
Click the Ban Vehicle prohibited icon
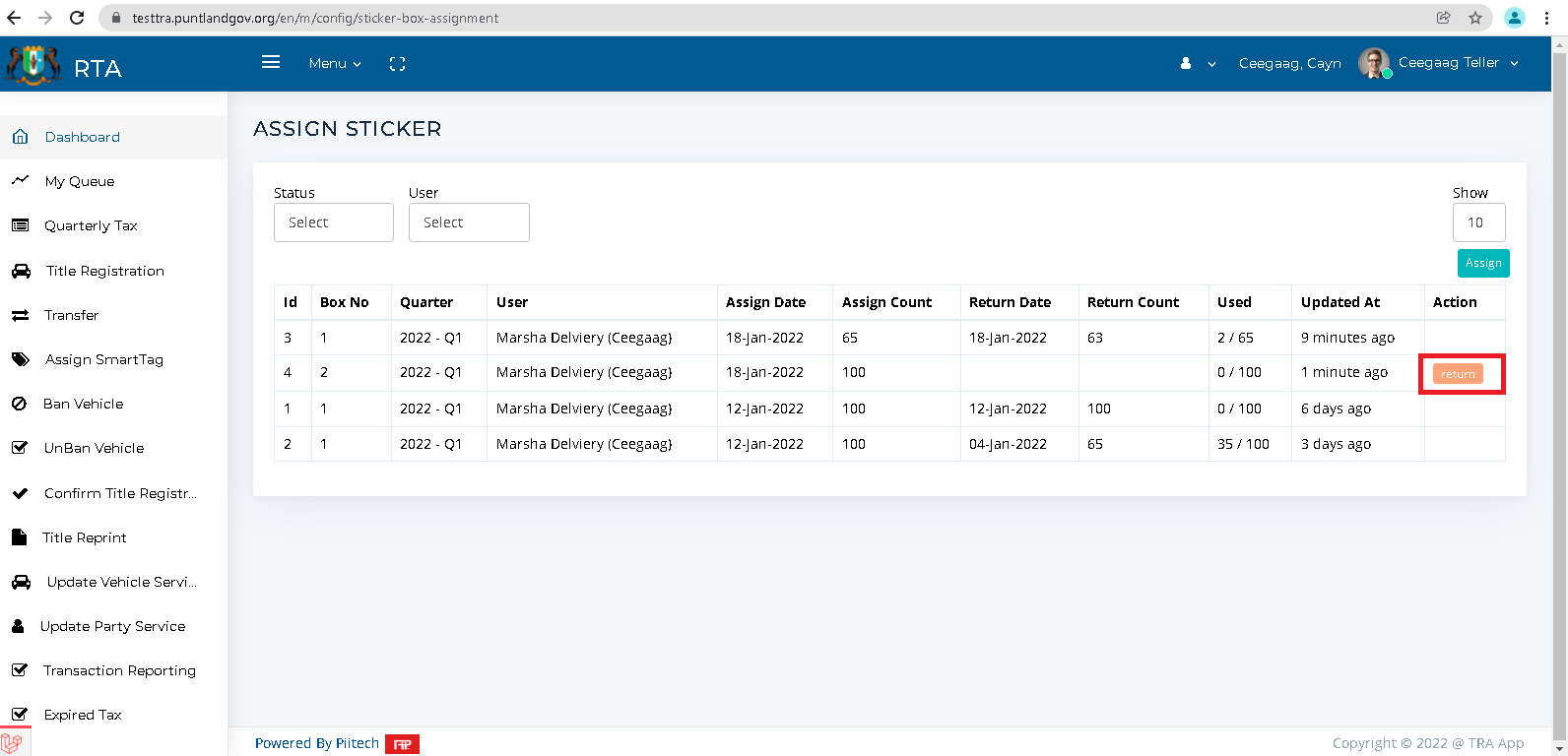click(19, 404)
